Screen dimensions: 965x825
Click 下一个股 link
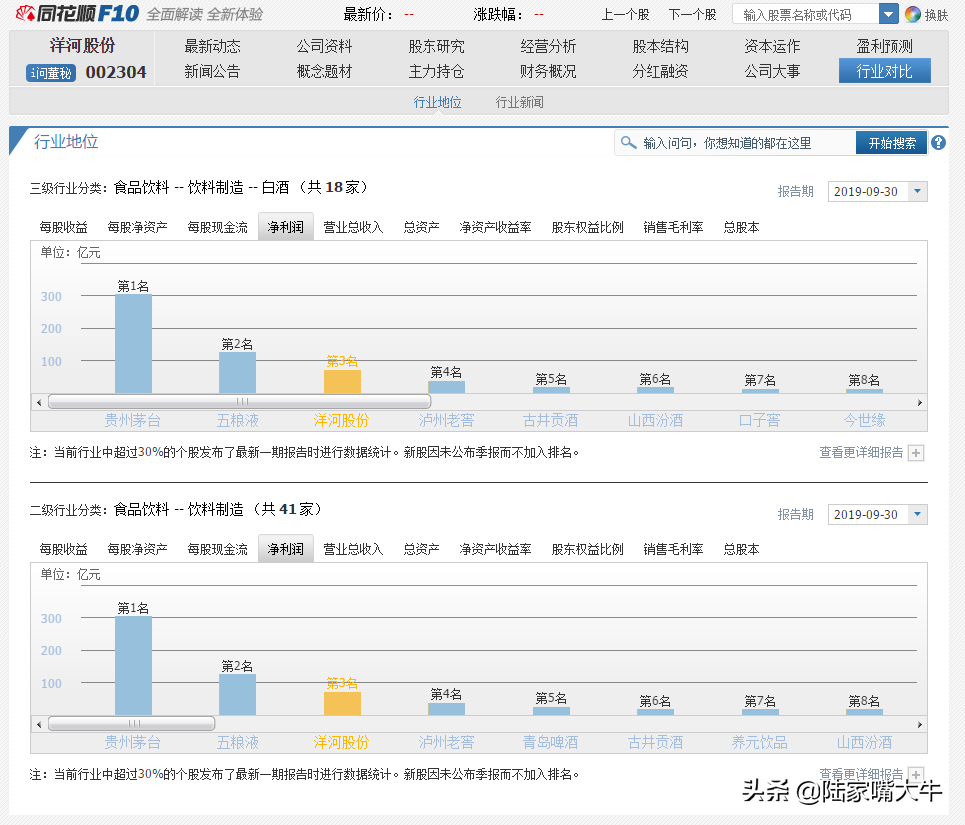coord(692,14)
